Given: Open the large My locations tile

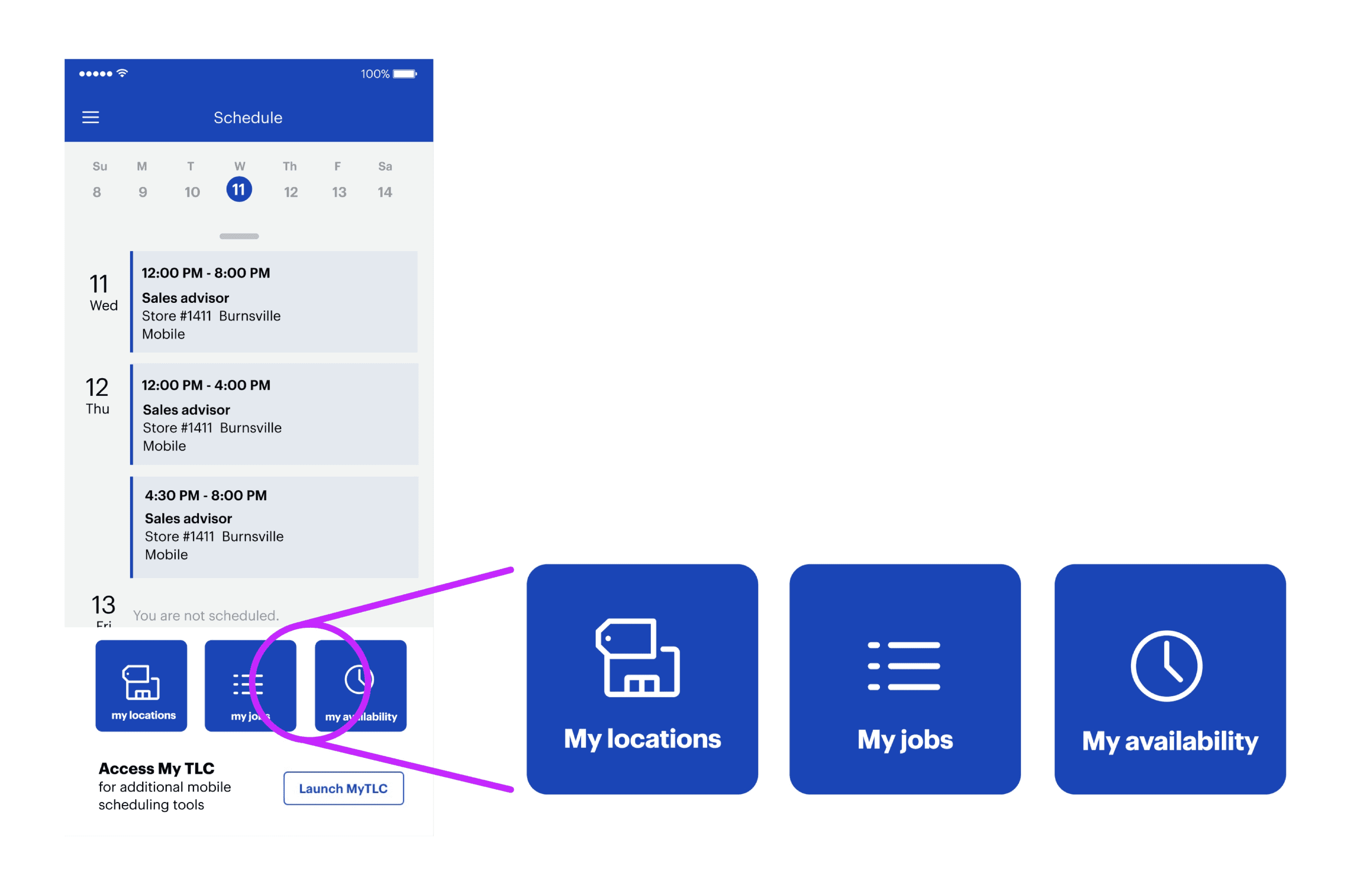Looking at the screenshot, I should 642,679.
